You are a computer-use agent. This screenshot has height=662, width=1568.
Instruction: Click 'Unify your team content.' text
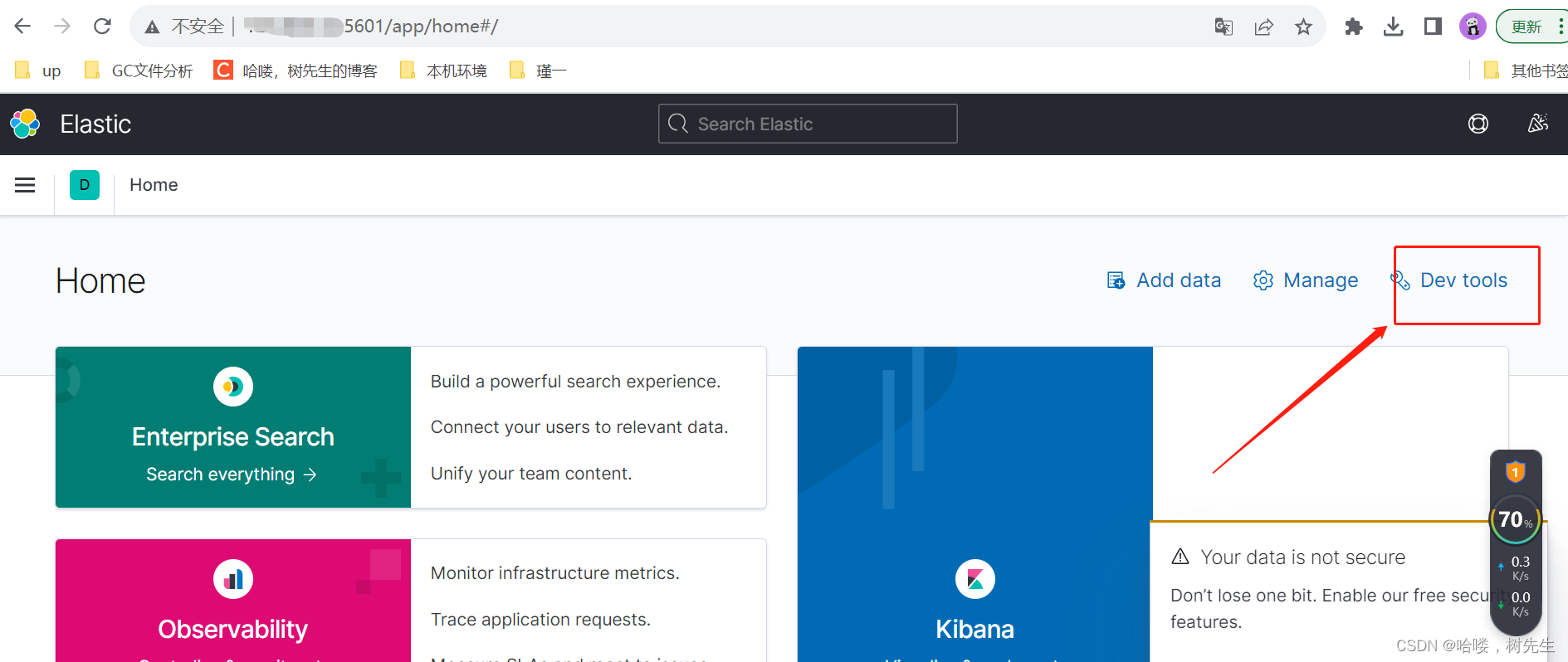pos(531,474)
